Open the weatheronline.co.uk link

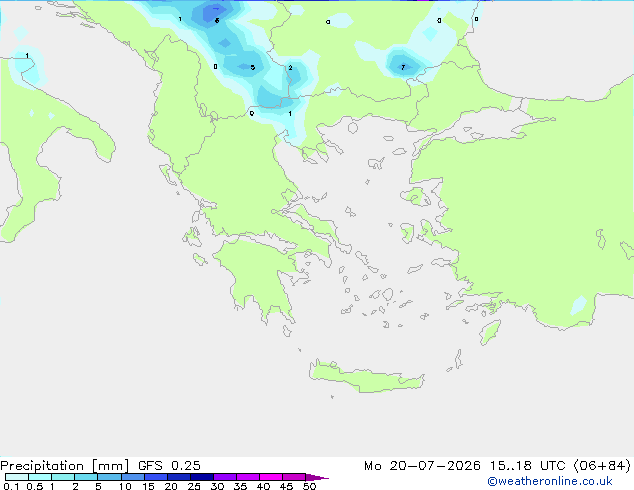pyautogui.click(x=550, y=481)
